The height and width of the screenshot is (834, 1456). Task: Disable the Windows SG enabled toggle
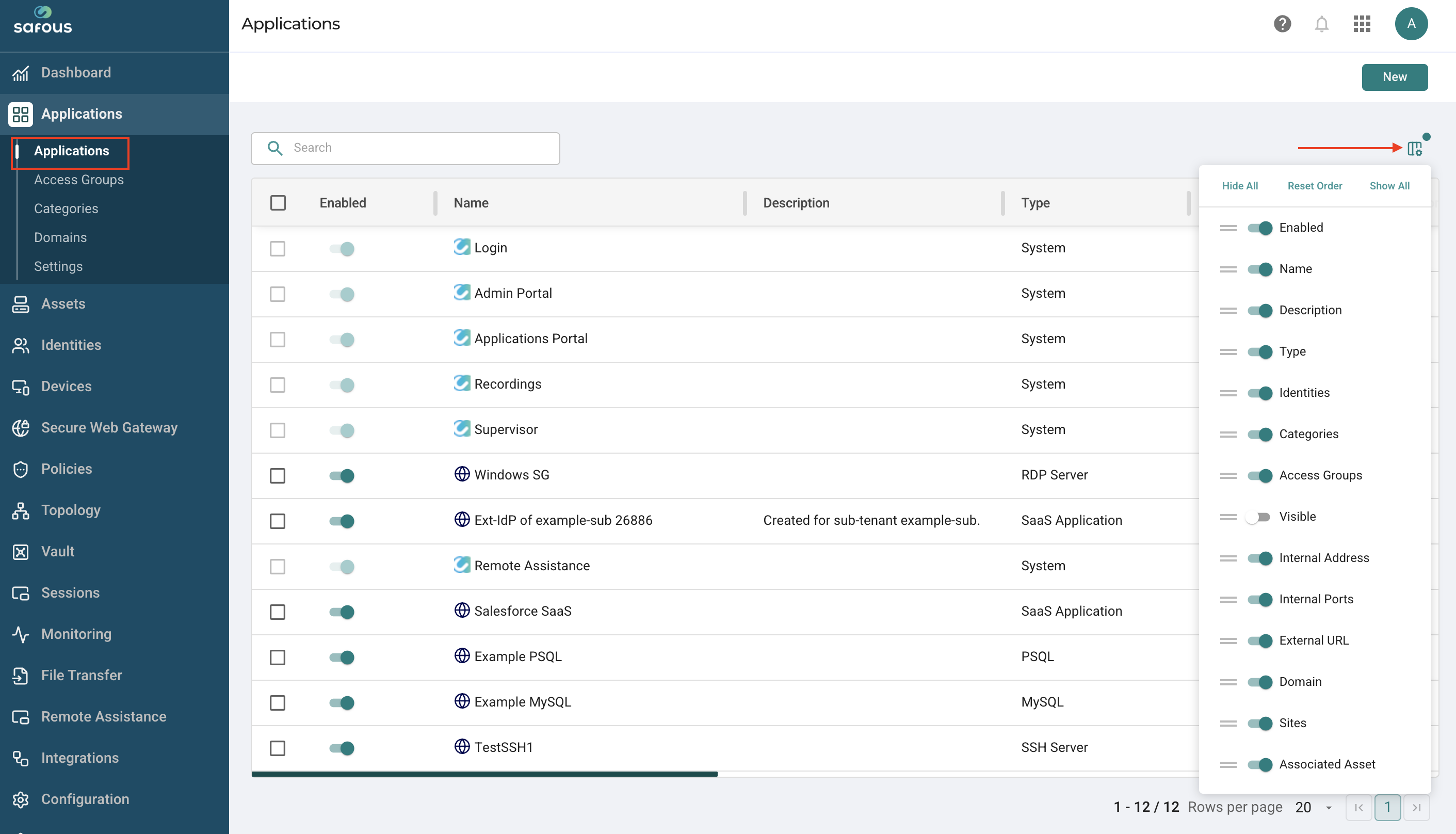click(342, 475)
